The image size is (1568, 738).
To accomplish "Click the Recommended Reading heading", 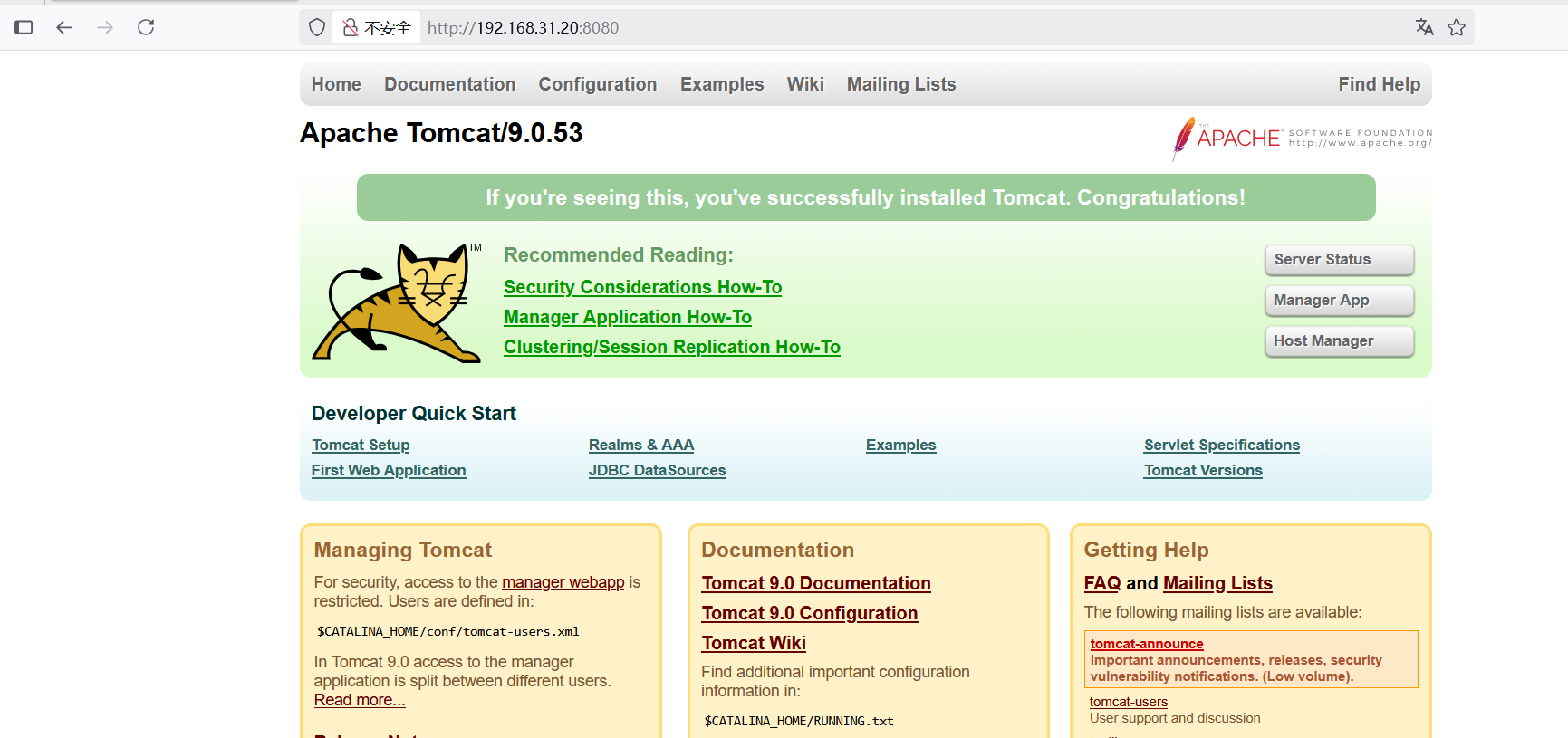I will (619, 255).
